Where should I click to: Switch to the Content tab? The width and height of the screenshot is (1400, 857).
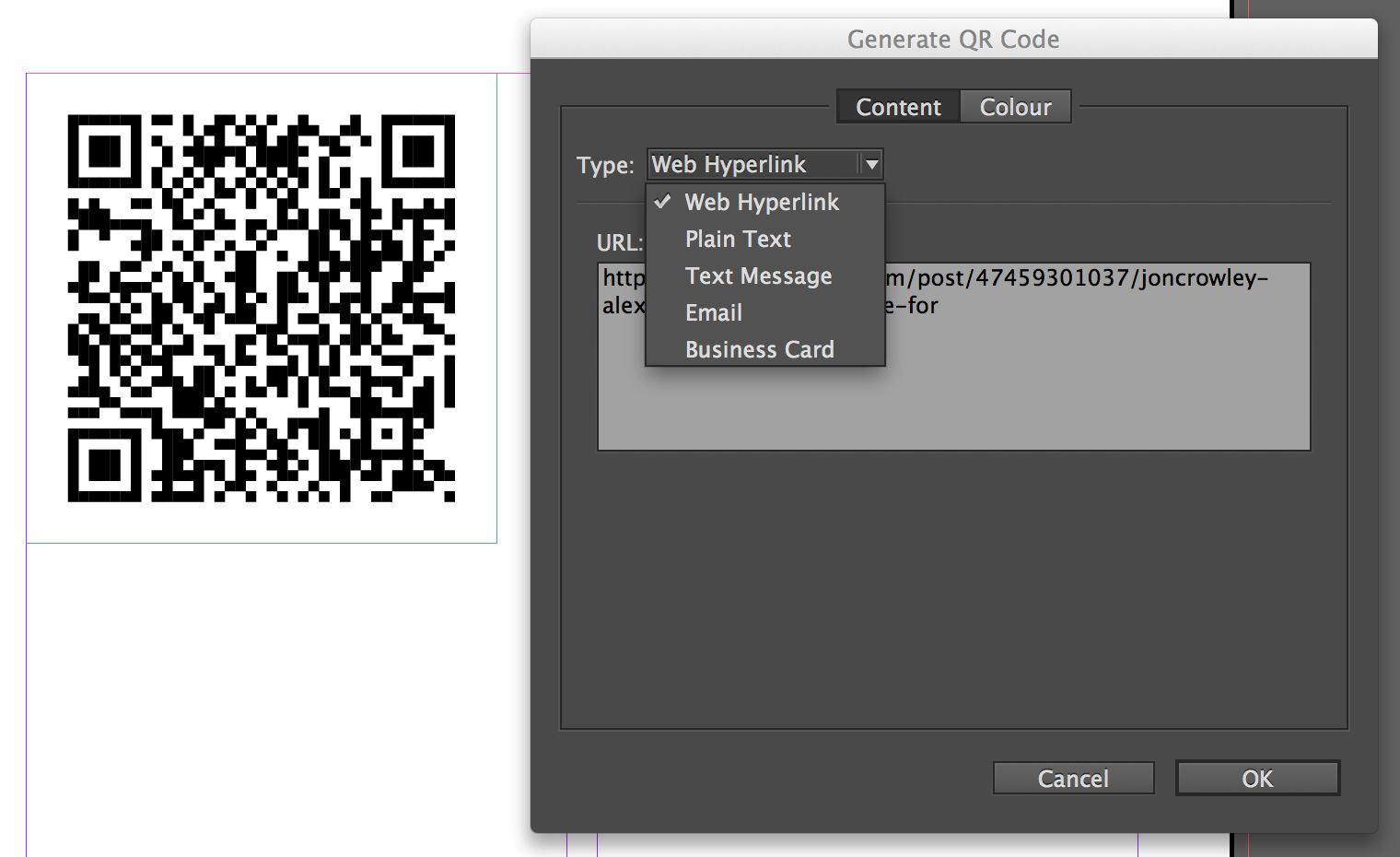click(898, 107)
